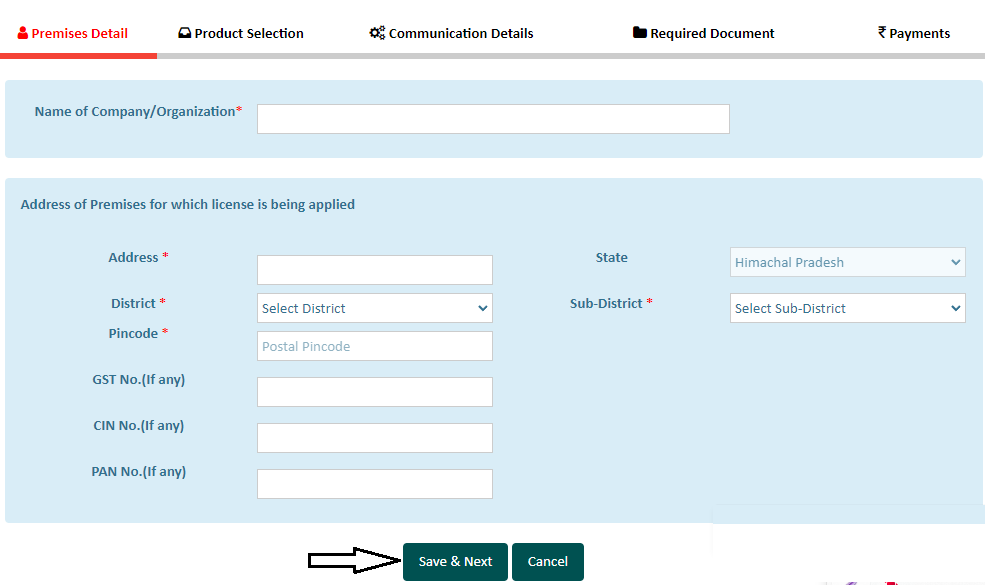Click the 'Address of Premises for which license is being applied' heading
Image resolution: width=985 pixels, height=585 pixels.
188,204
